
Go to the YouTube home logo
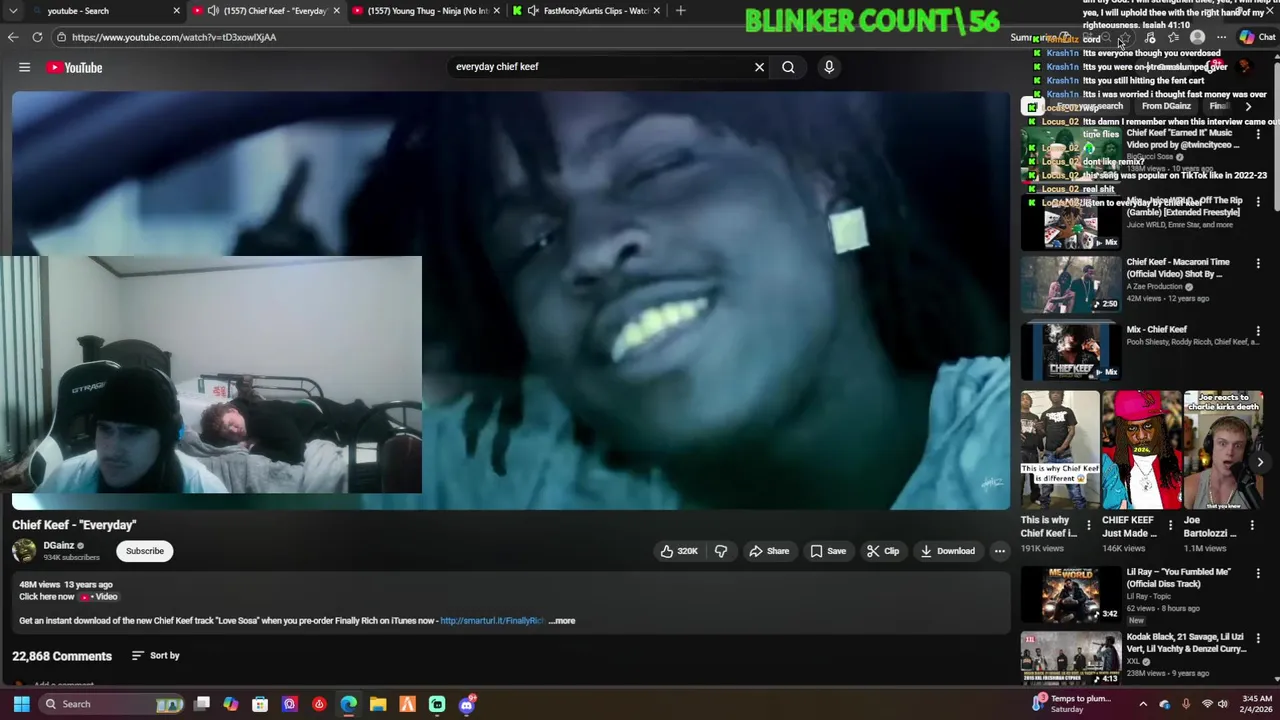point(74,67)
